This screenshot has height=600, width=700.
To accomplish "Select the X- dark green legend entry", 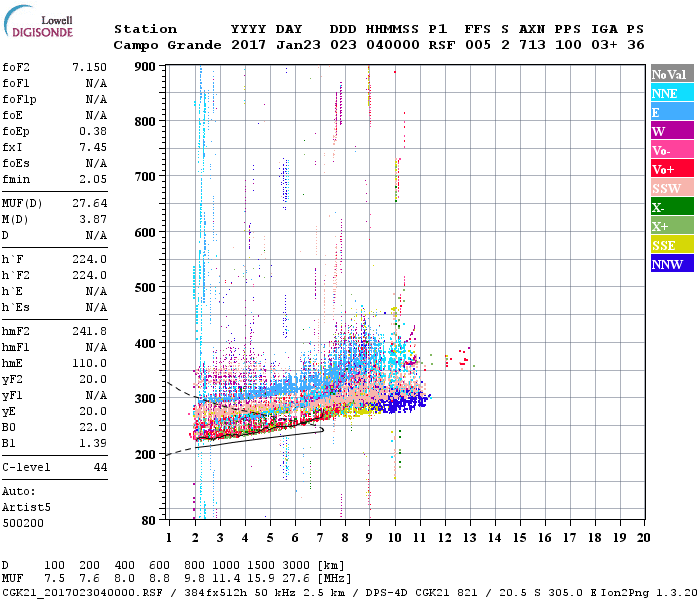I will pyautogui.click(x=671, y=207).
